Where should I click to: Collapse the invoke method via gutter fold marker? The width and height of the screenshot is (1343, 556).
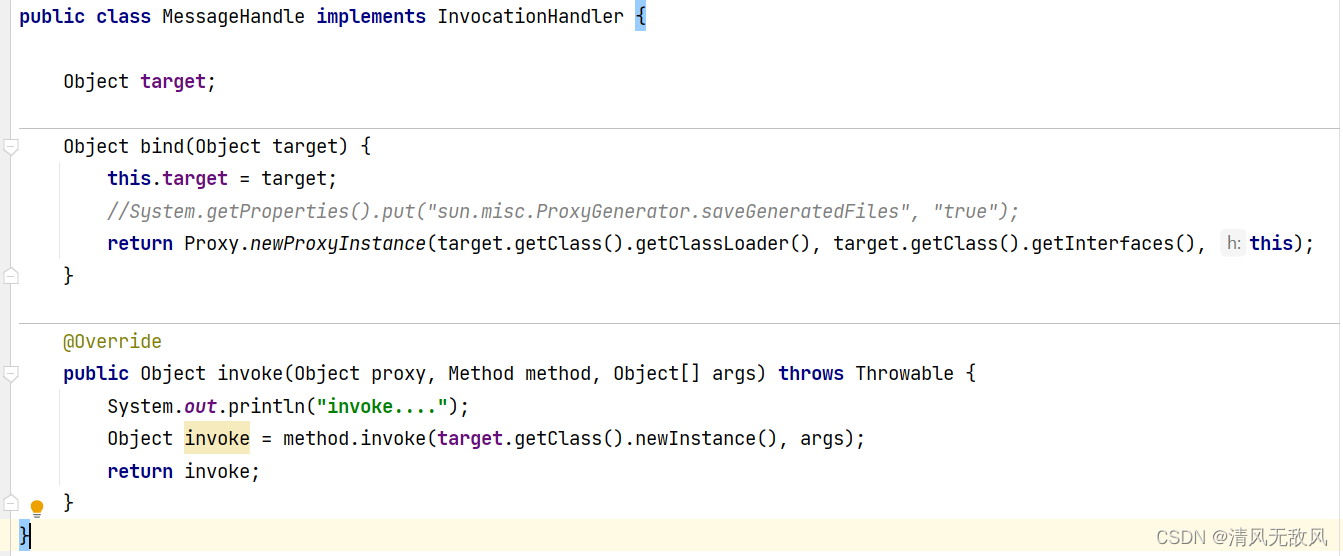click(x=11, y=374)
